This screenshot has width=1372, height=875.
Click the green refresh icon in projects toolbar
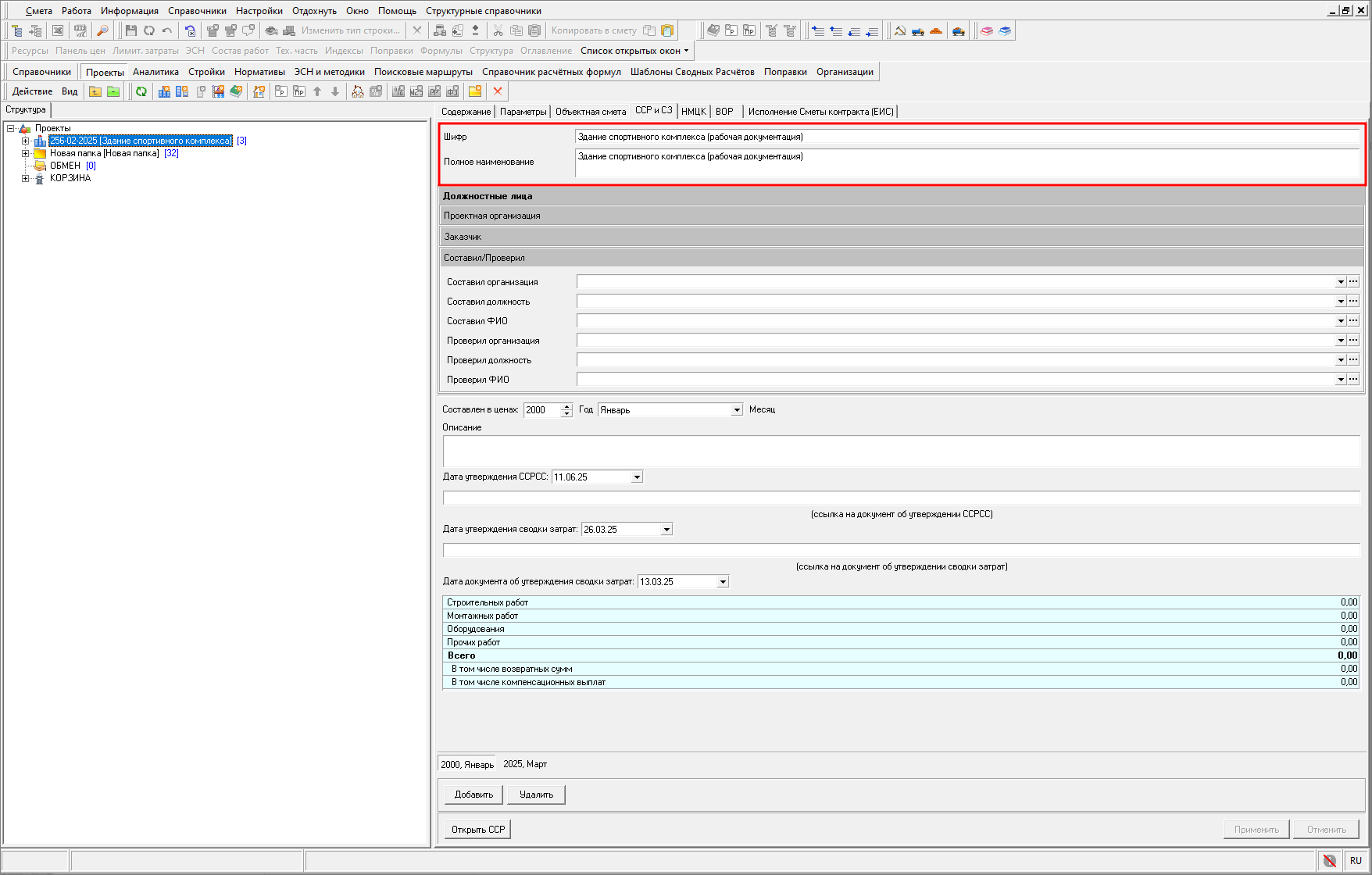(141, 91)
